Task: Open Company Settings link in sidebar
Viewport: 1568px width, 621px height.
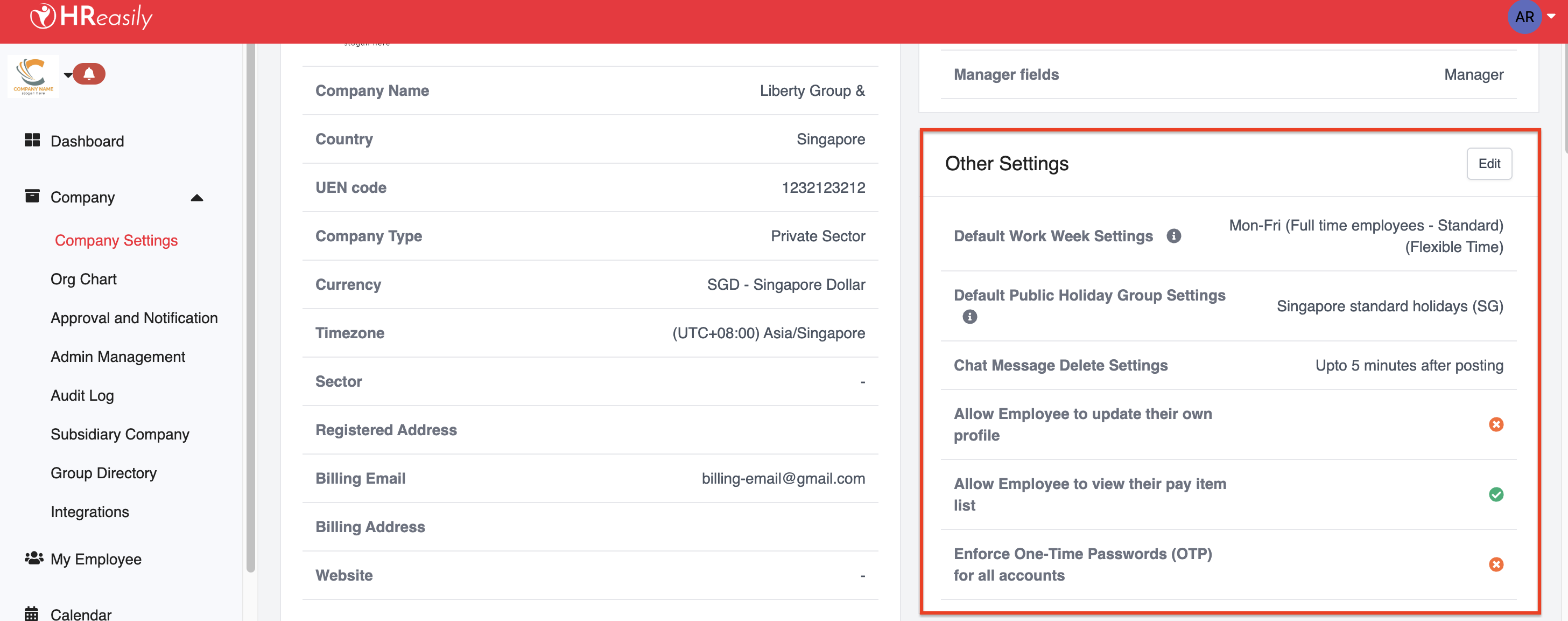Action: click(x=116, y=241)
